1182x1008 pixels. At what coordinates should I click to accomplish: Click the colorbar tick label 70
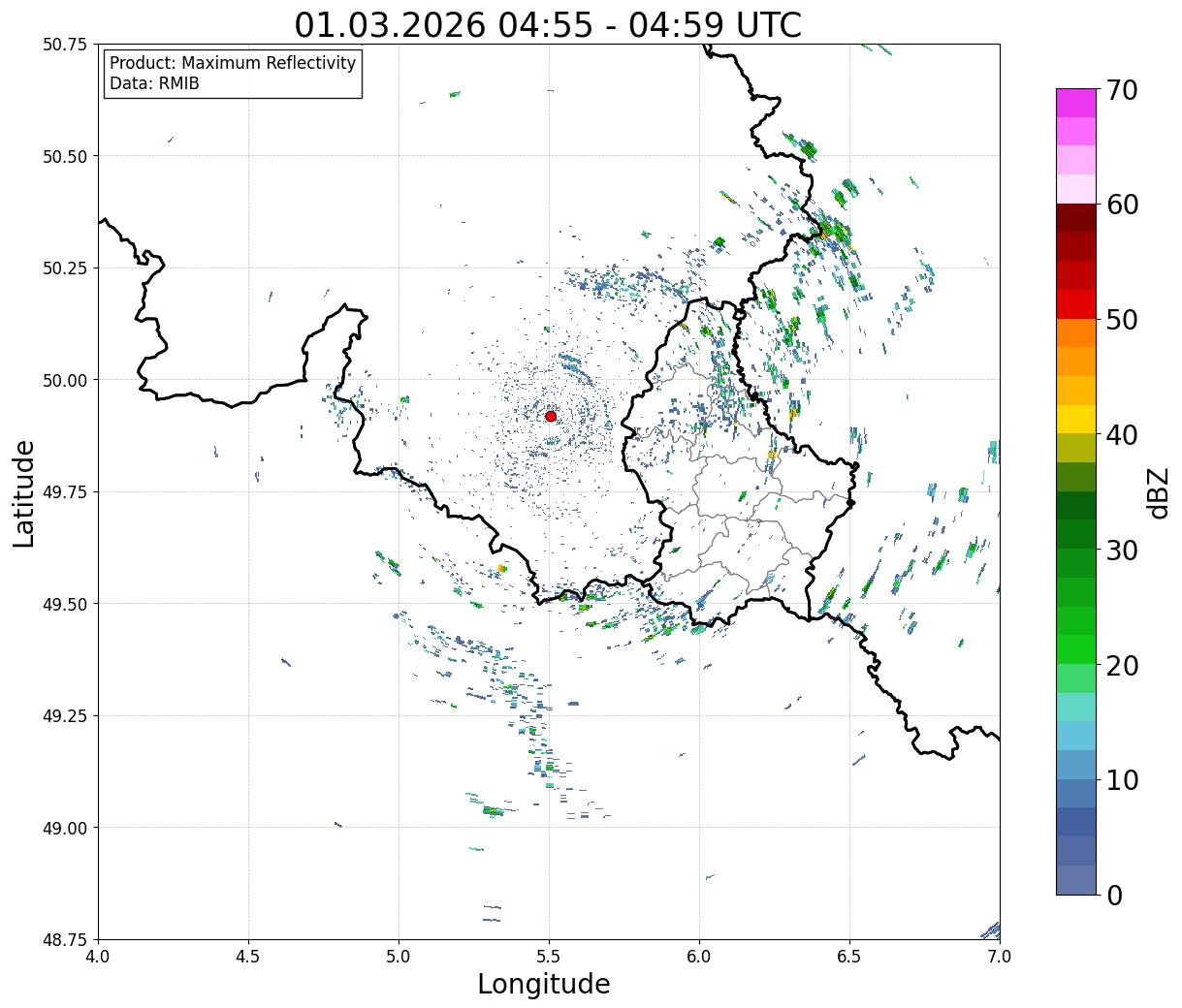(x=1122, y=90)
